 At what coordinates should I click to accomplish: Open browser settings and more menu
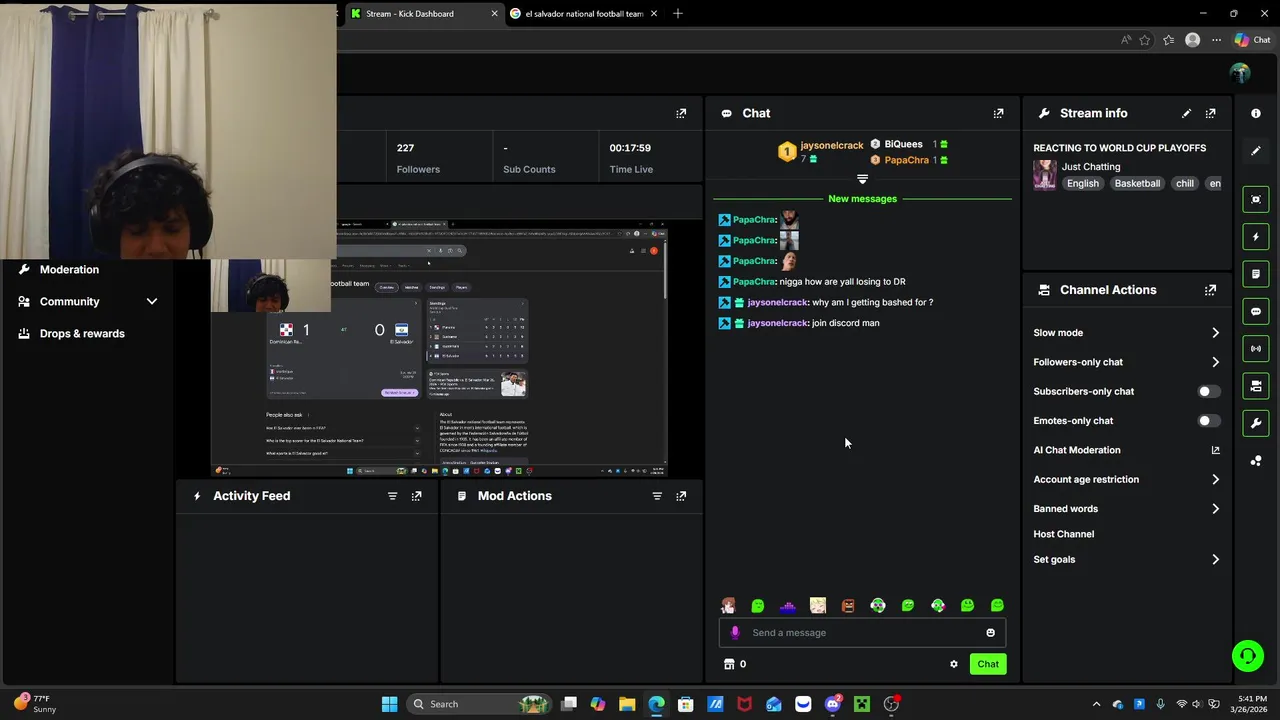click(1216, 40)
